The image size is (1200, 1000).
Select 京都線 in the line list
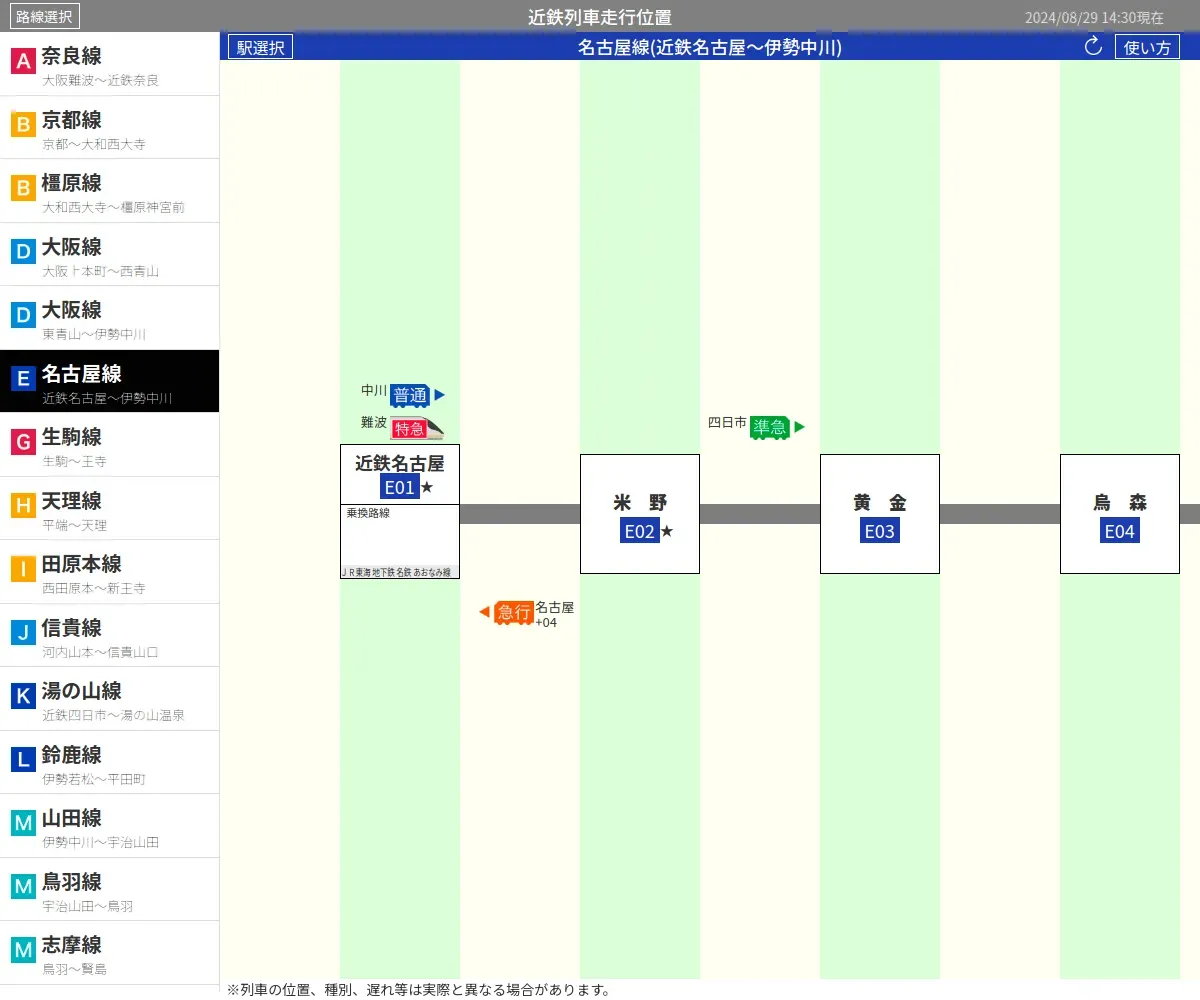point(109,127)
